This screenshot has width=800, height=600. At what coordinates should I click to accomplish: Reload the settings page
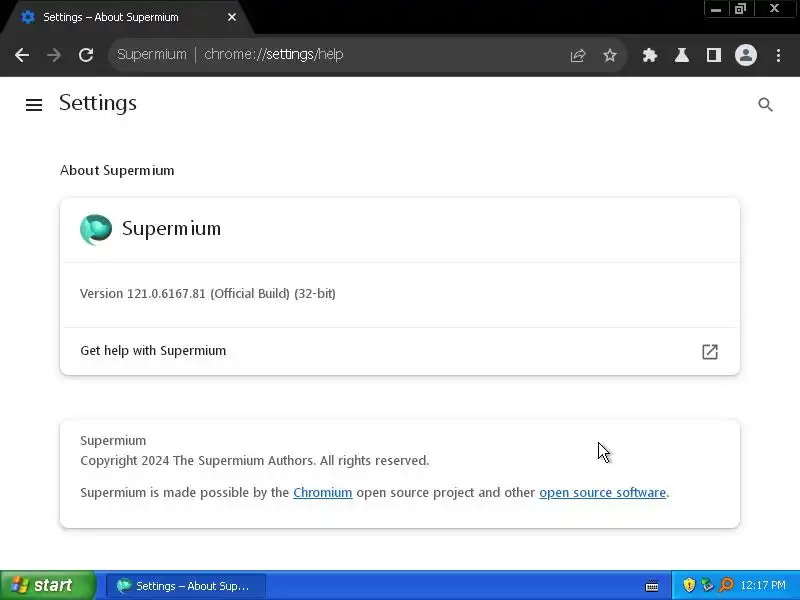[x=86, y=55]
